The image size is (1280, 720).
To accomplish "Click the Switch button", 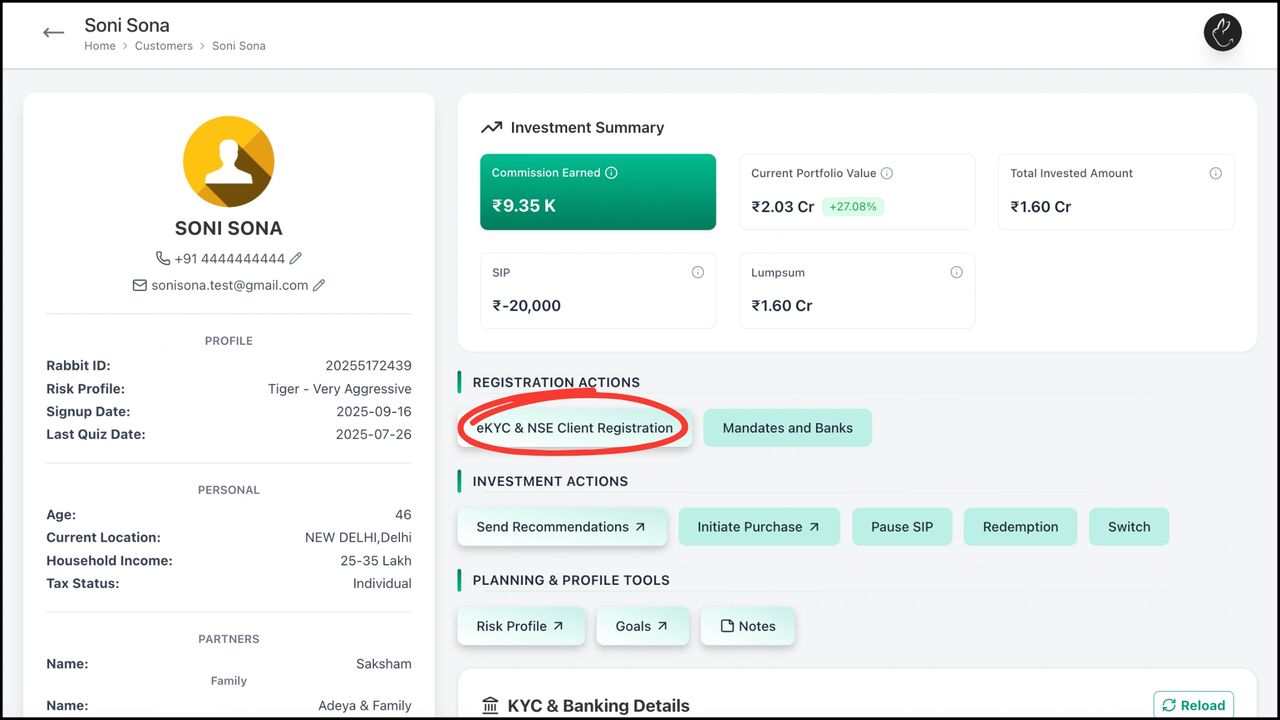I will coord(1129,527).
